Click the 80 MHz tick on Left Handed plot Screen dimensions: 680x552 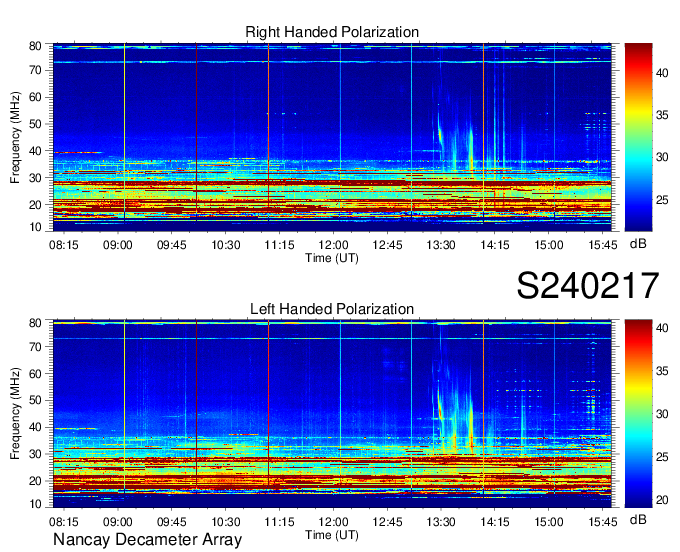coord(35,323)
